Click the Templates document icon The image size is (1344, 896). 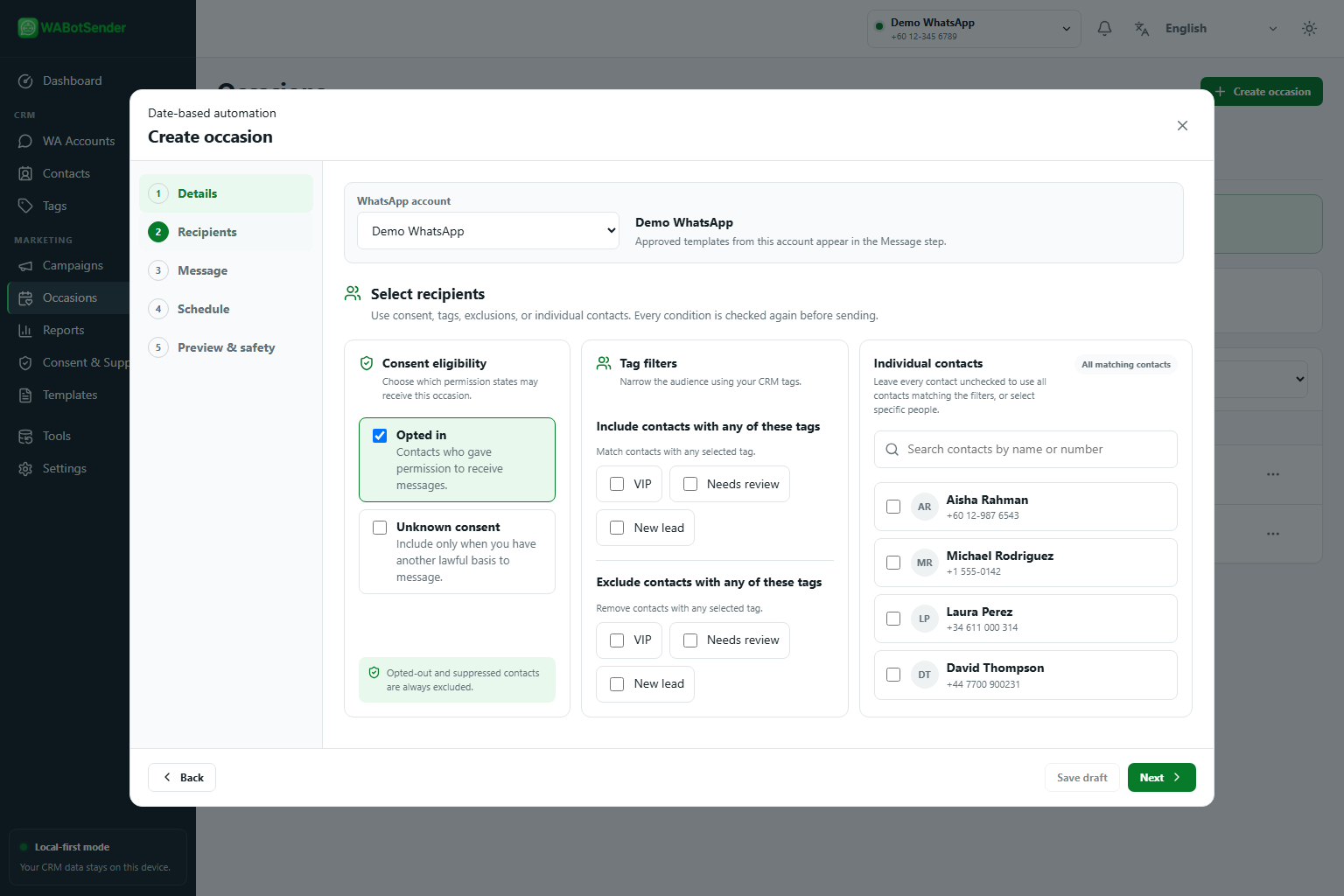(25, 395)
